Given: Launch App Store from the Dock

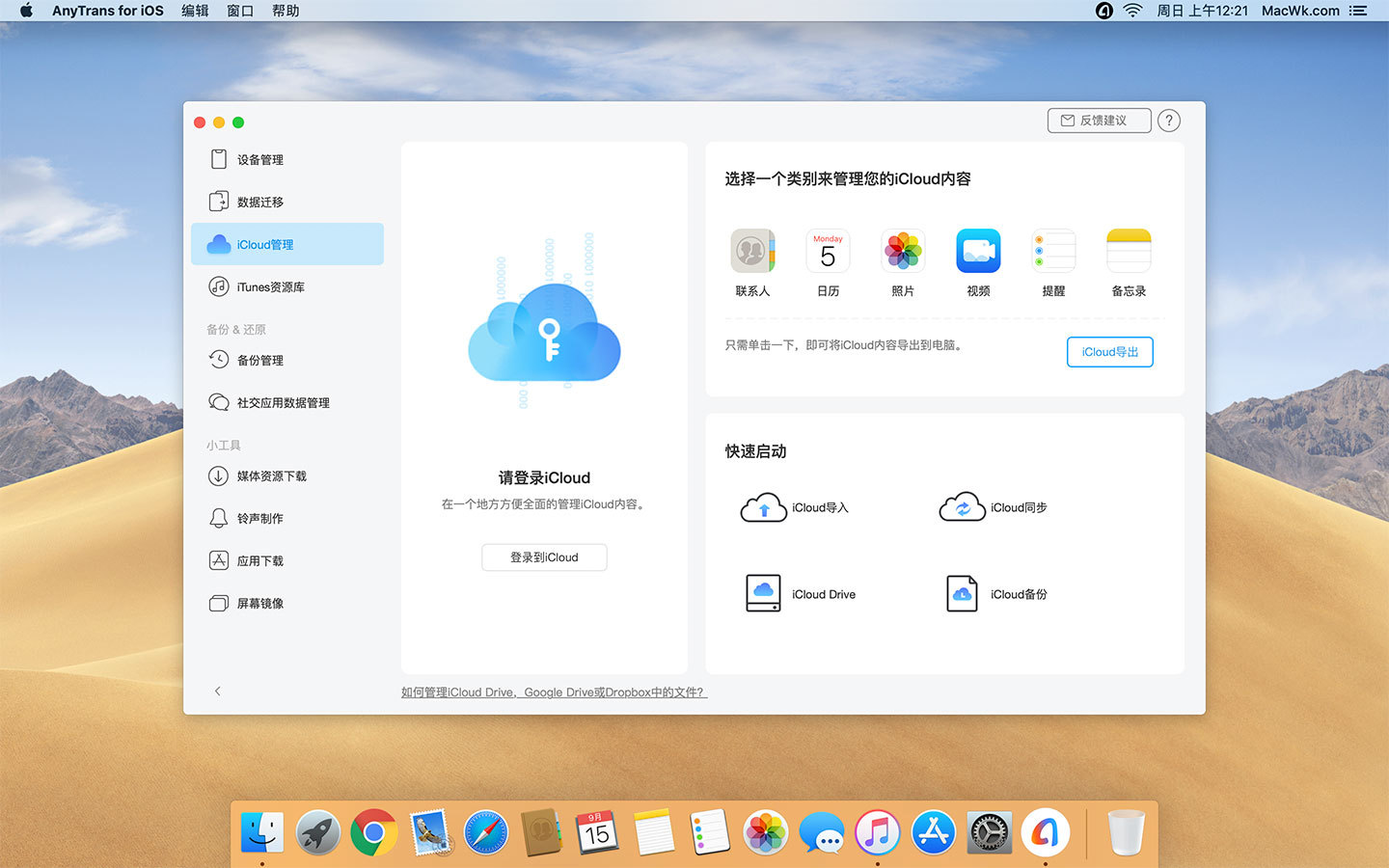Looking at the screenshot, I should click(934, 831).
